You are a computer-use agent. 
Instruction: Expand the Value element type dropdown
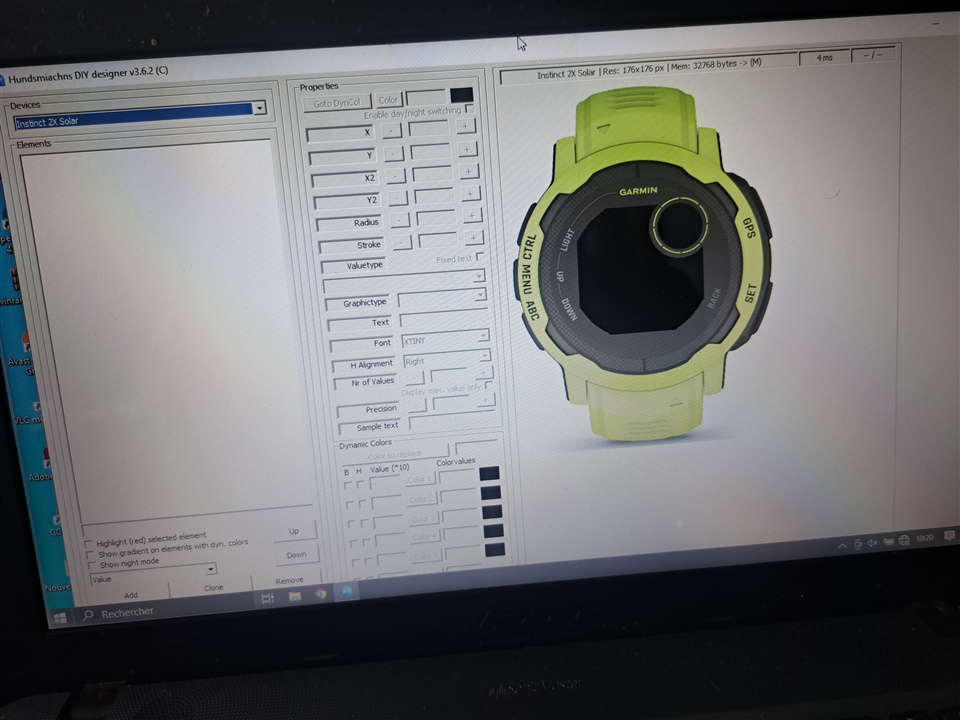[210, 569]
